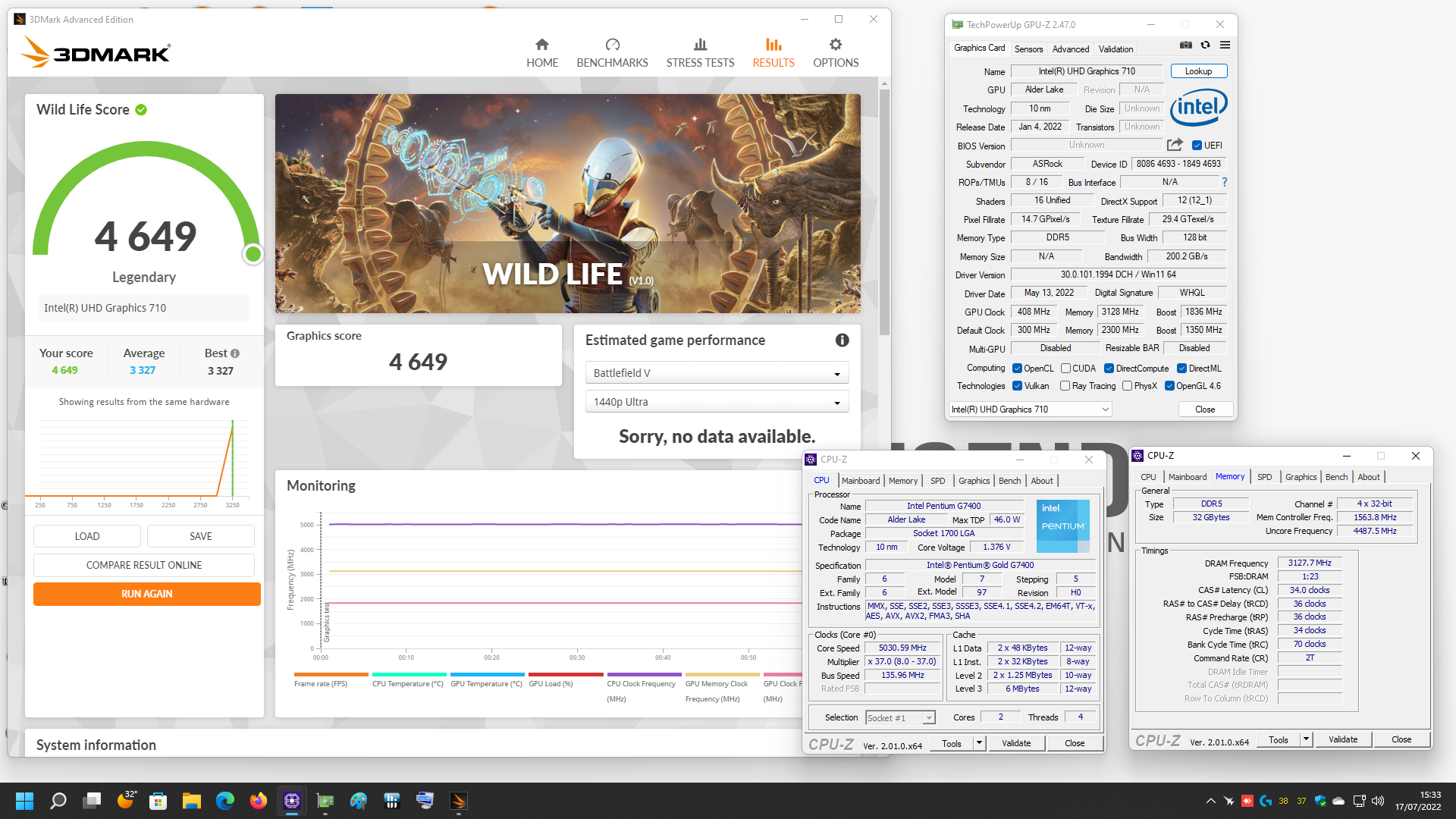Open the RESULTS section in 3DMark
The width and height of the screenshot is (1456, 819).
point(773,53)
